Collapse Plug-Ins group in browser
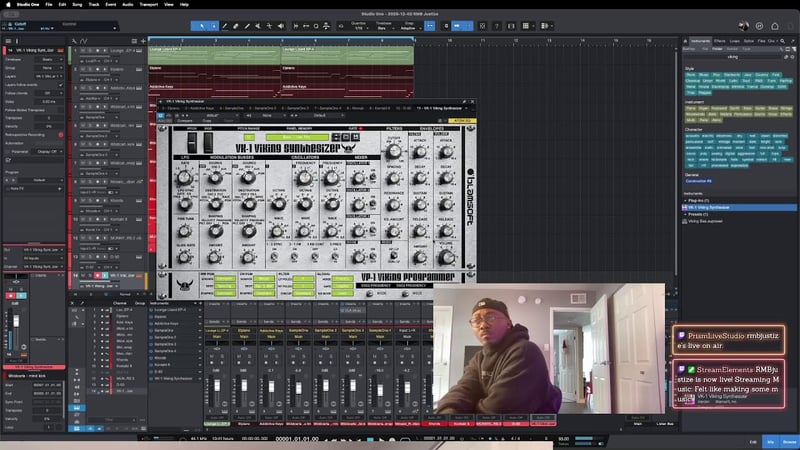The image size is (800, 450). (686, 201)
